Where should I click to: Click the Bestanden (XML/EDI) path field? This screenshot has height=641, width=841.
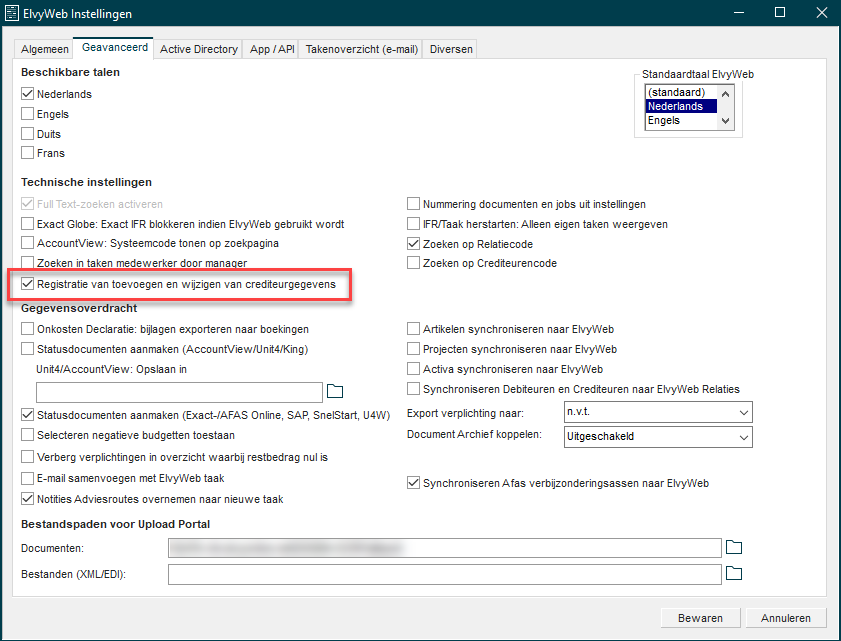(x=444, y=574)
